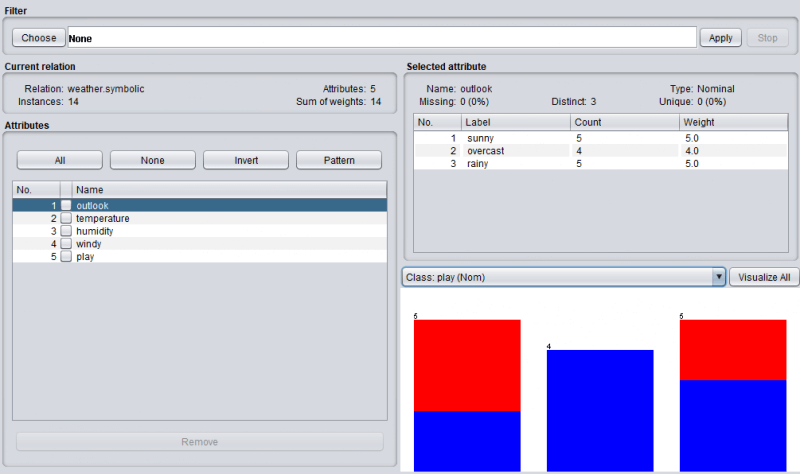
Task: Open the Pattern selection button
Action: (339, 160)
